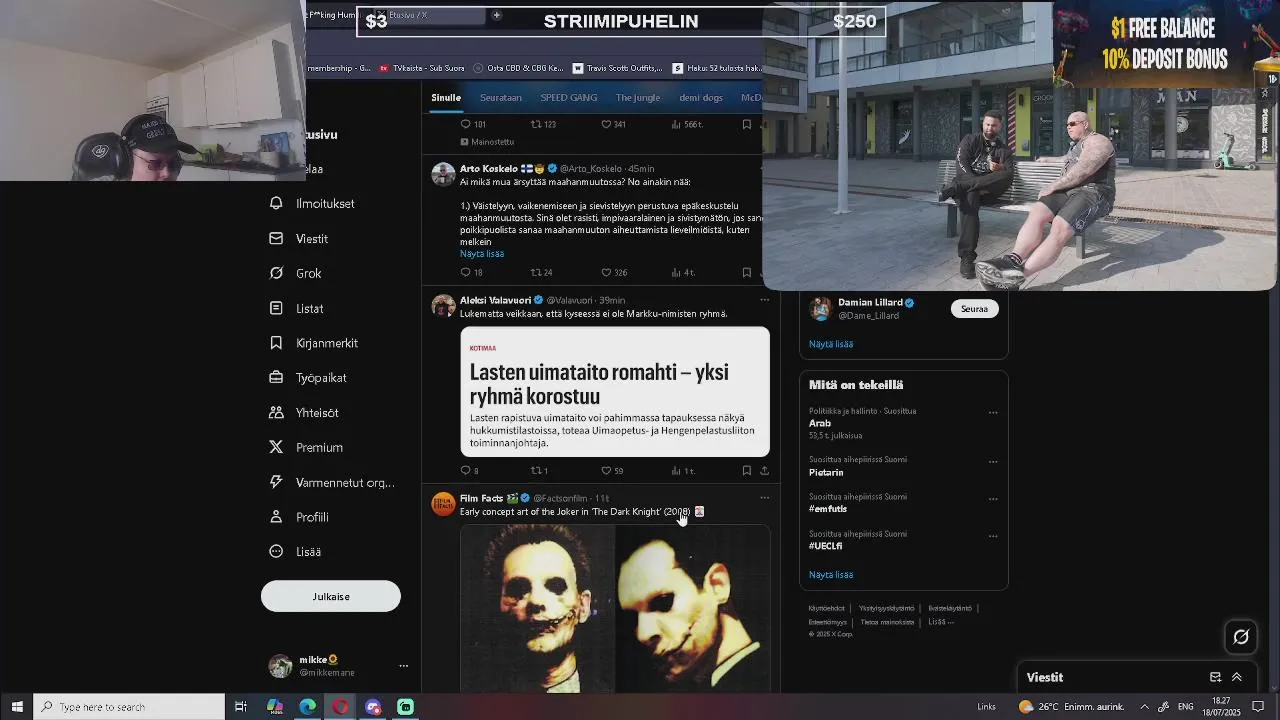Switch to the demi dogs tab
Image resolution: width=1280 pixels, height=720 pixels.
[701, 98]
